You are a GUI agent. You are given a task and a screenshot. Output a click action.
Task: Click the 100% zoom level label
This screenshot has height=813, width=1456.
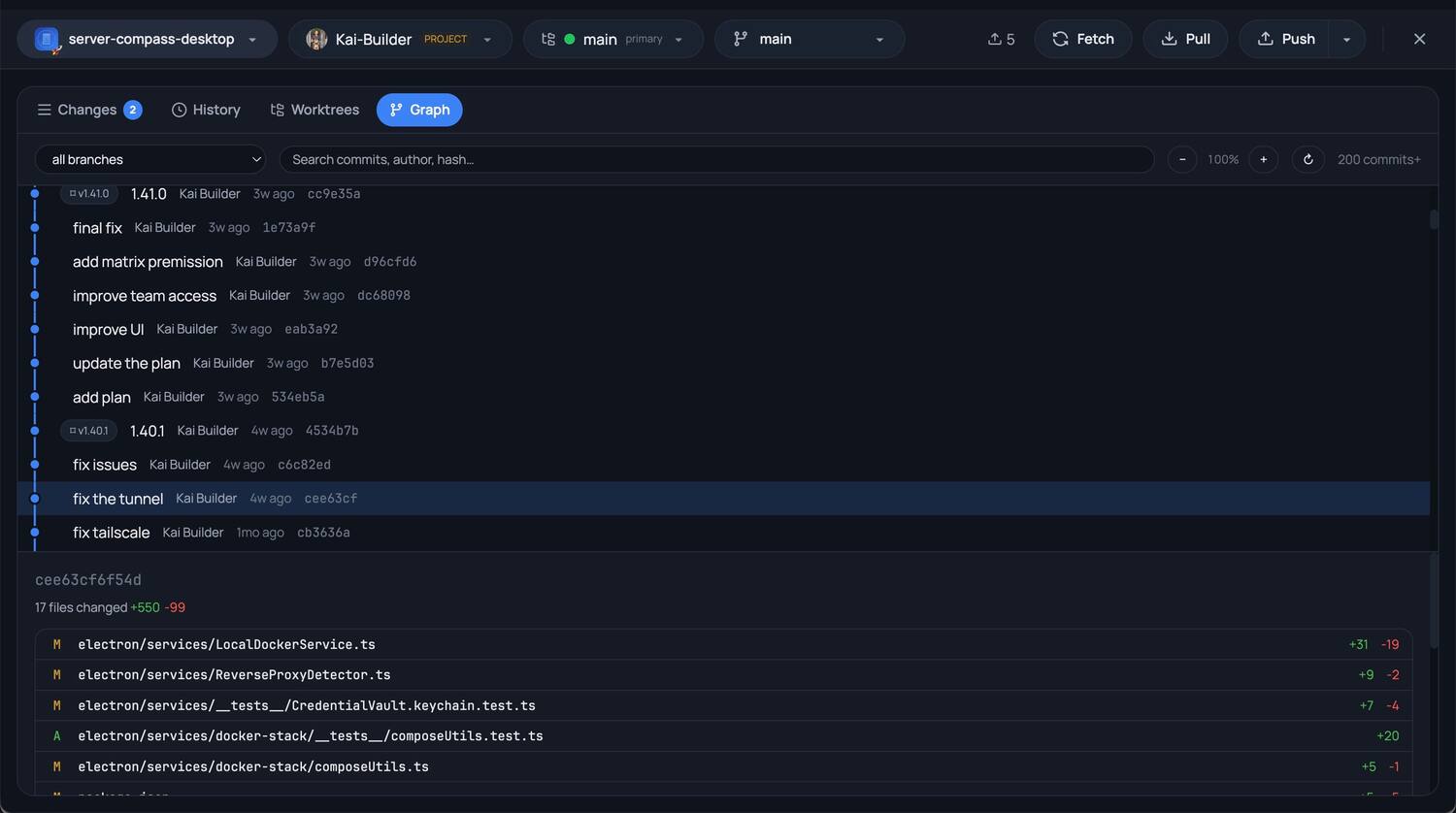pyautogui.click(x=1223, y=159)
